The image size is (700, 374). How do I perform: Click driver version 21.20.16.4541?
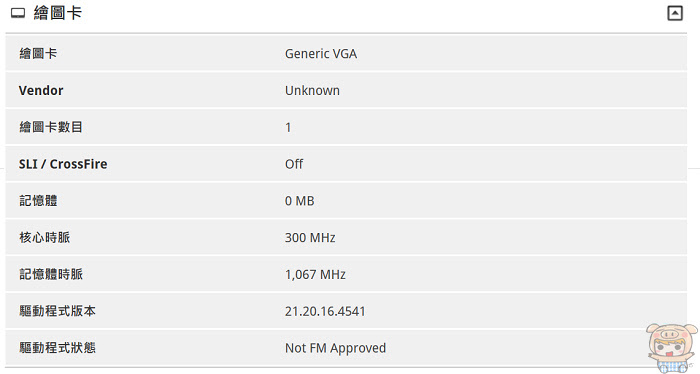pyautogui.click(x=325, y=311)
